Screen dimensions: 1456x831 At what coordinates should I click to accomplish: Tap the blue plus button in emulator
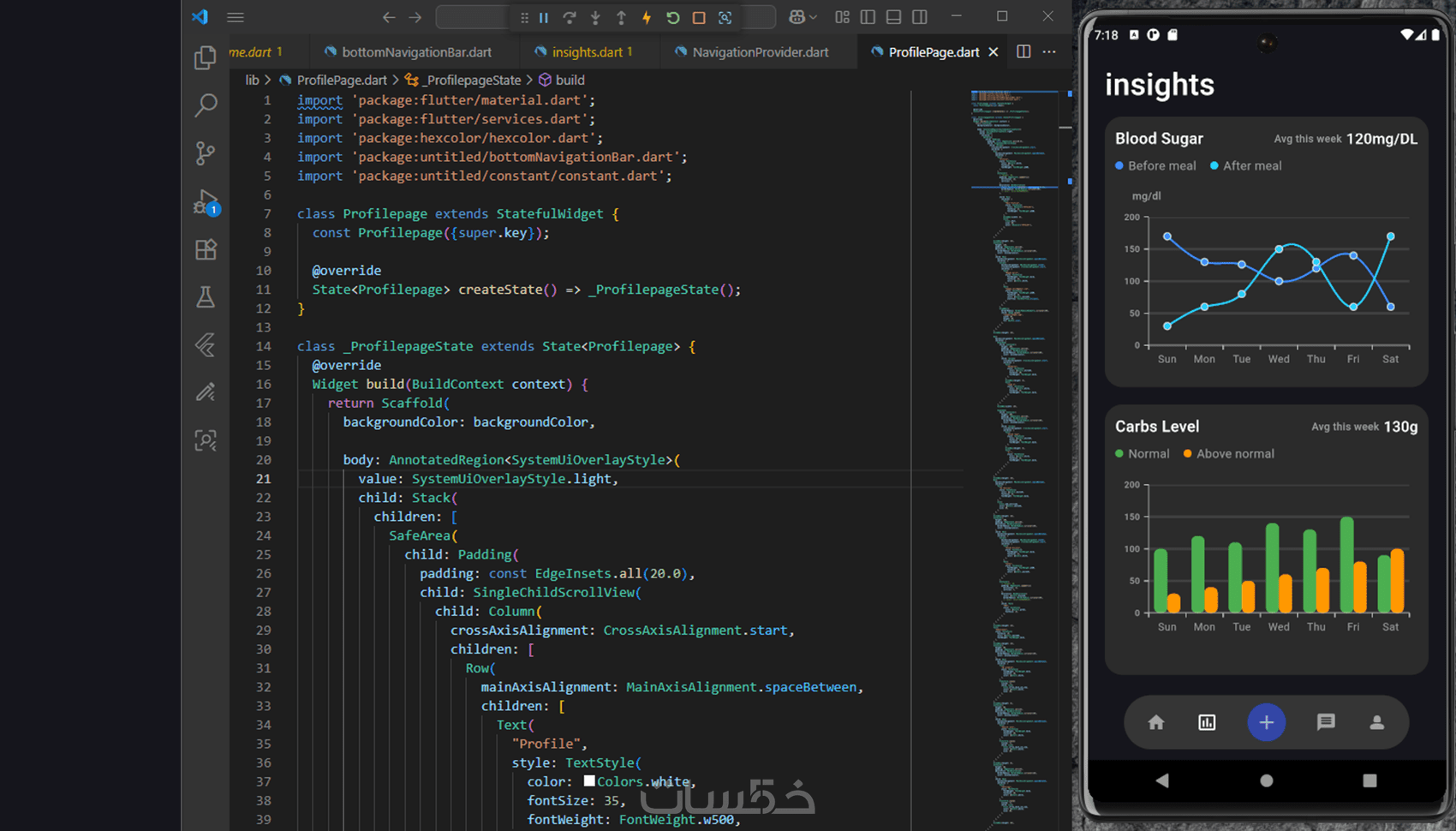(1266, 722)
